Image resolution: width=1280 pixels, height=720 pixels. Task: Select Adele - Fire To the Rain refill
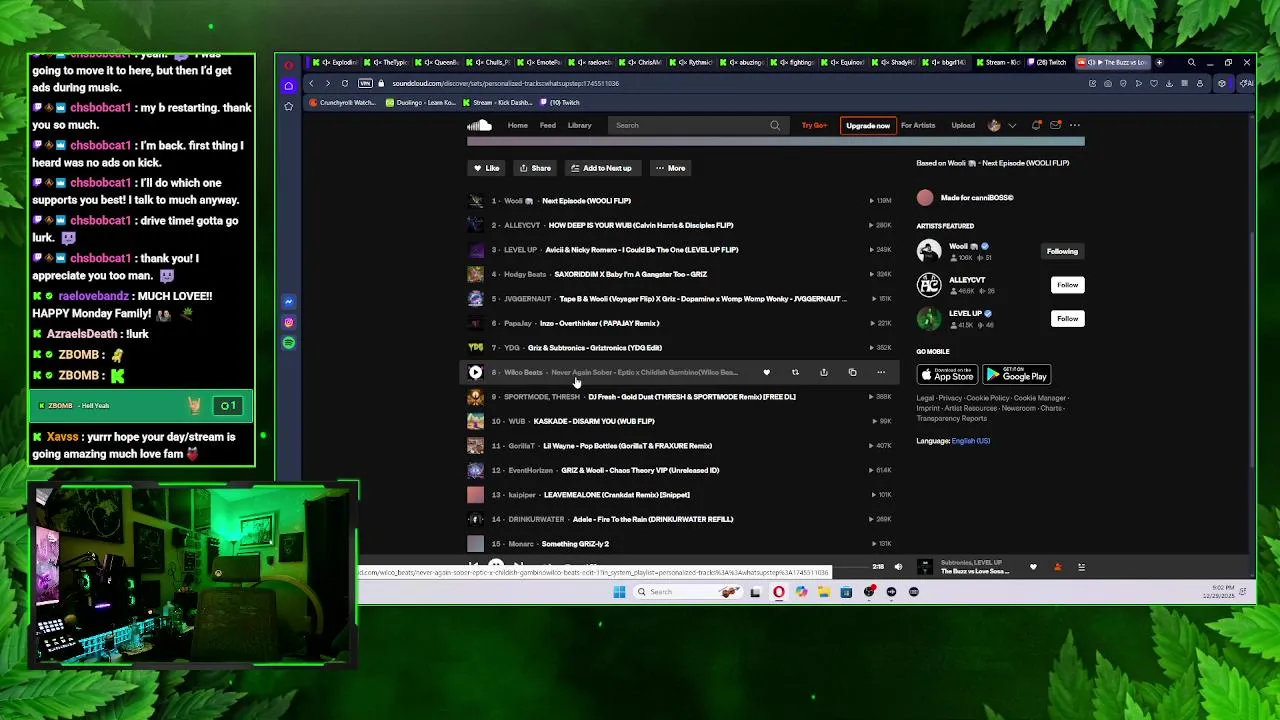click(653, 519)
